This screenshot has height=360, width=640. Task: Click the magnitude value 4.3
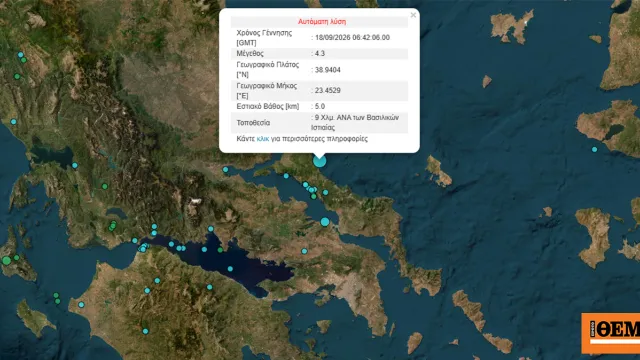(320, 53)
